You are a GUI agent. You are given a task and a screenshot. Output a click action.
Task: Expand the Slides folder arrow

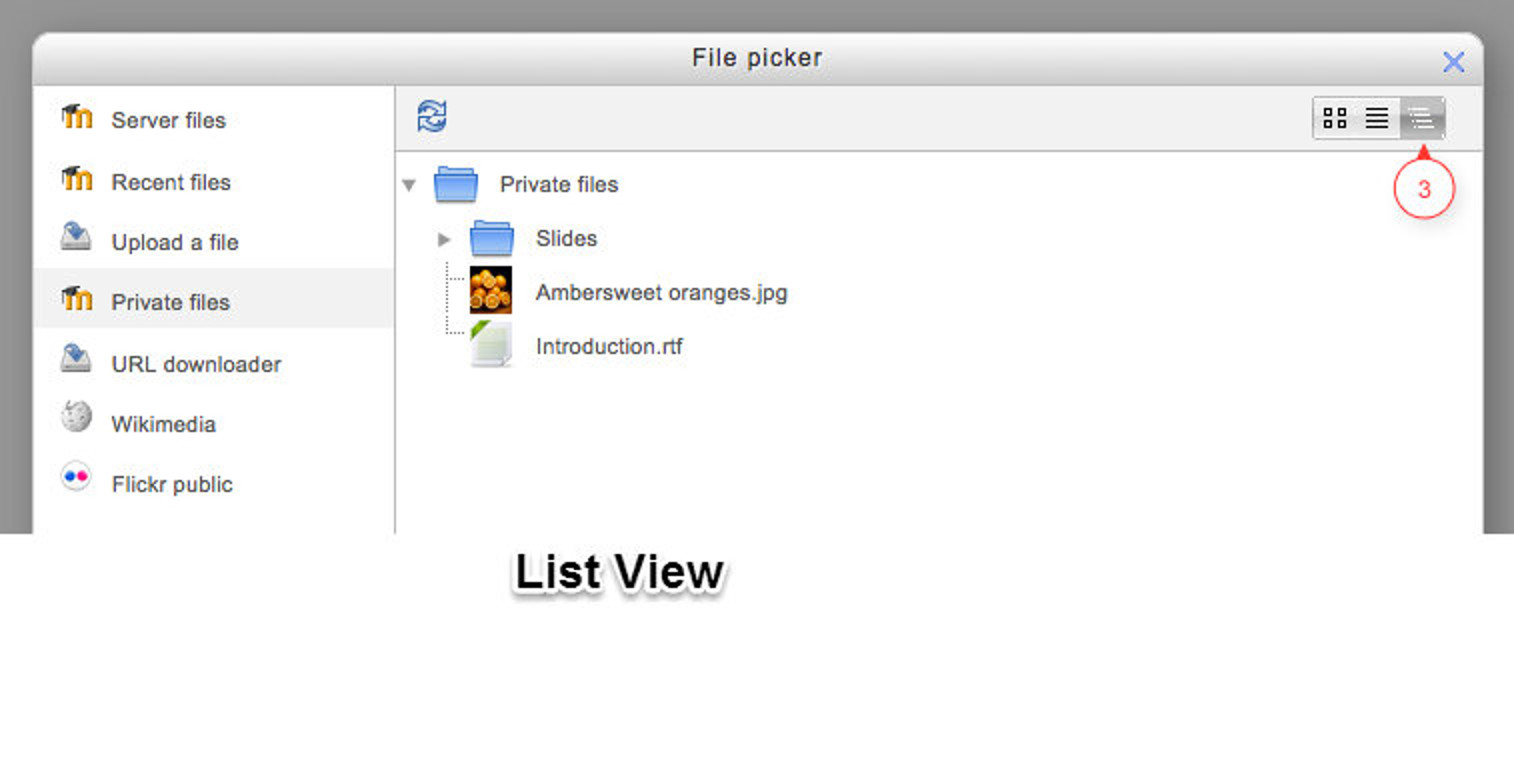point(445,239)
